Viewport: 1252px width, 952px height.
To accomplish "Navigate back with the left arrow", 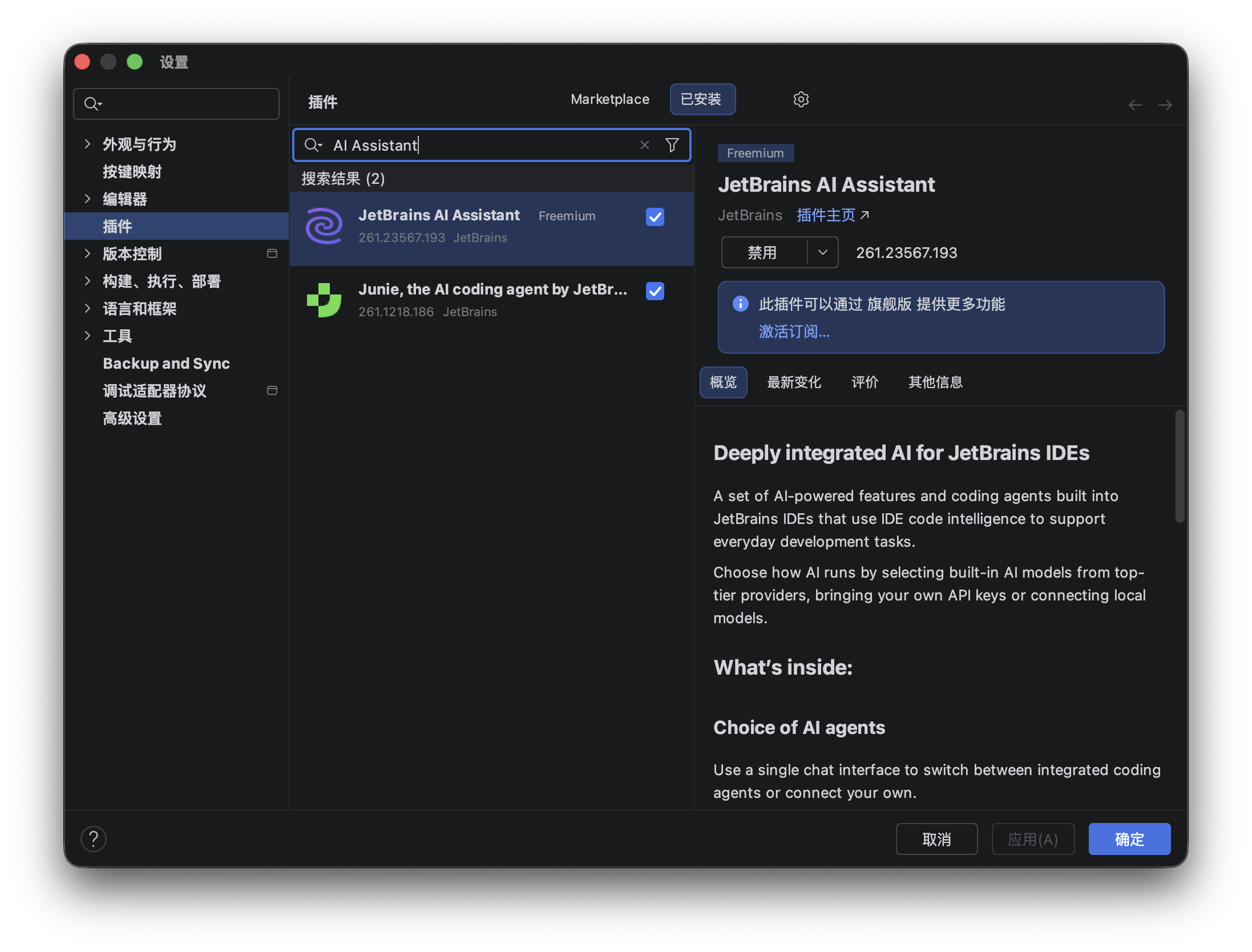I will [1135, 105].
